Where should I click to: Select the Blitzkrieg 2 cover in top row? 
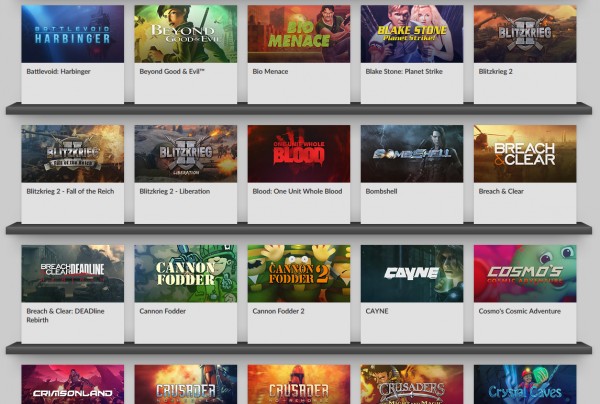[525, 34]
